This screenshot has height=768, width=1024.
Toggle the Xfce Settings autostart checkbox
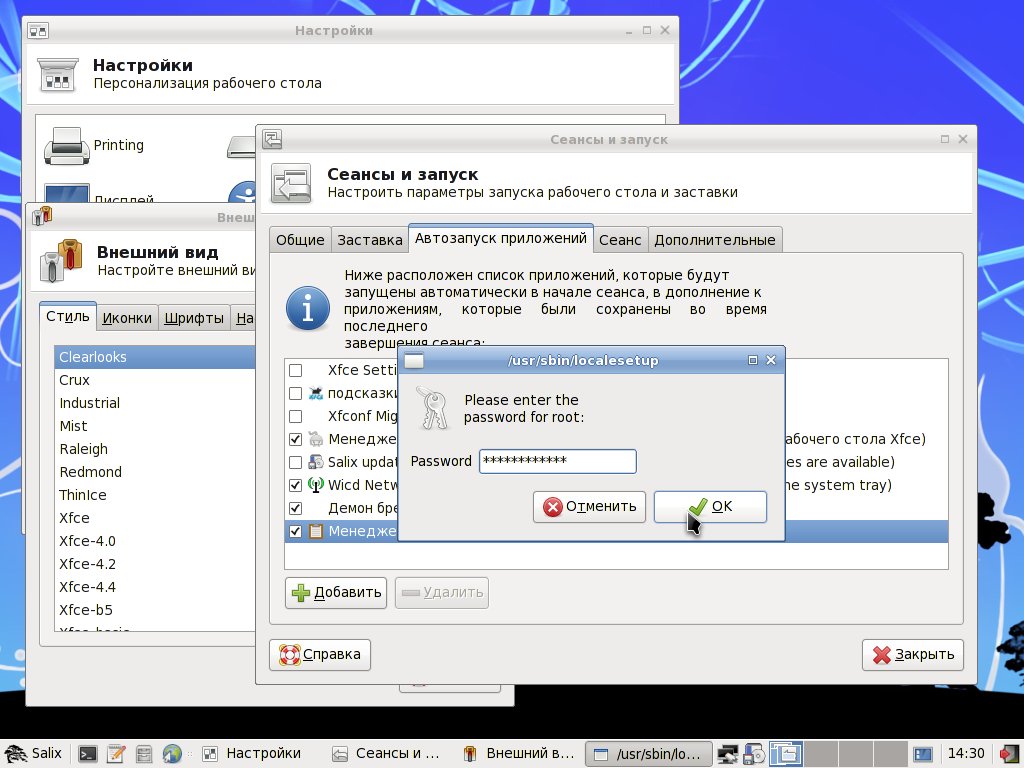click(296, 370)
